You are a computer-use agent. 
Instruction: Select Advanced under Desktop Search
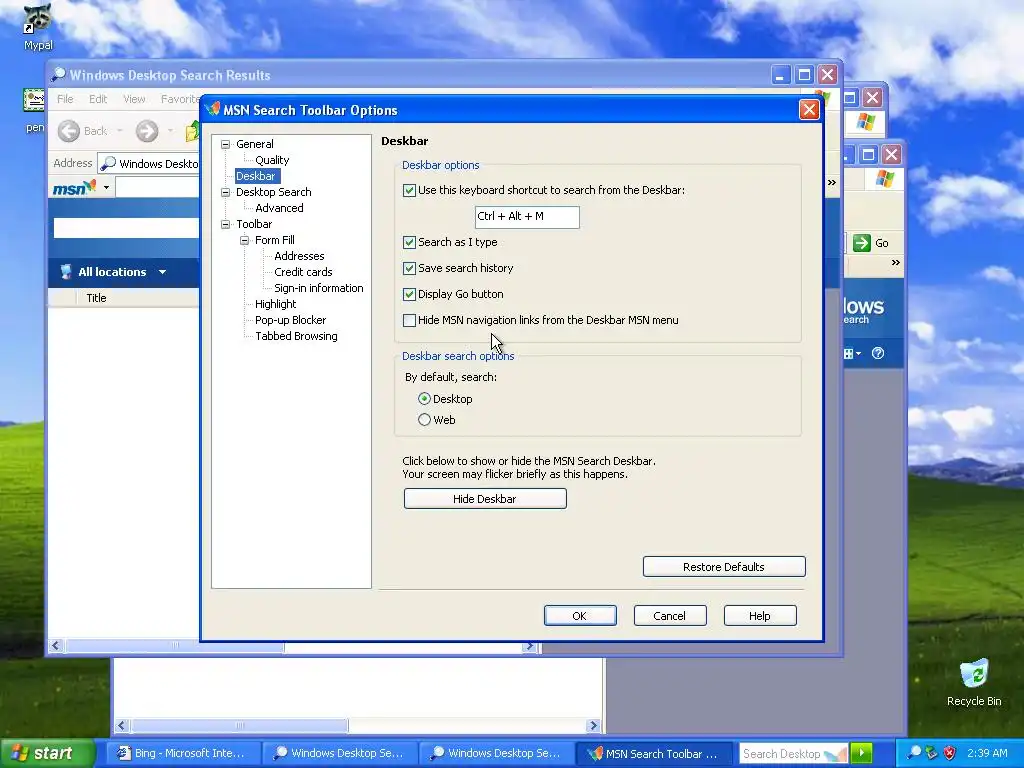tap(279, 208)
